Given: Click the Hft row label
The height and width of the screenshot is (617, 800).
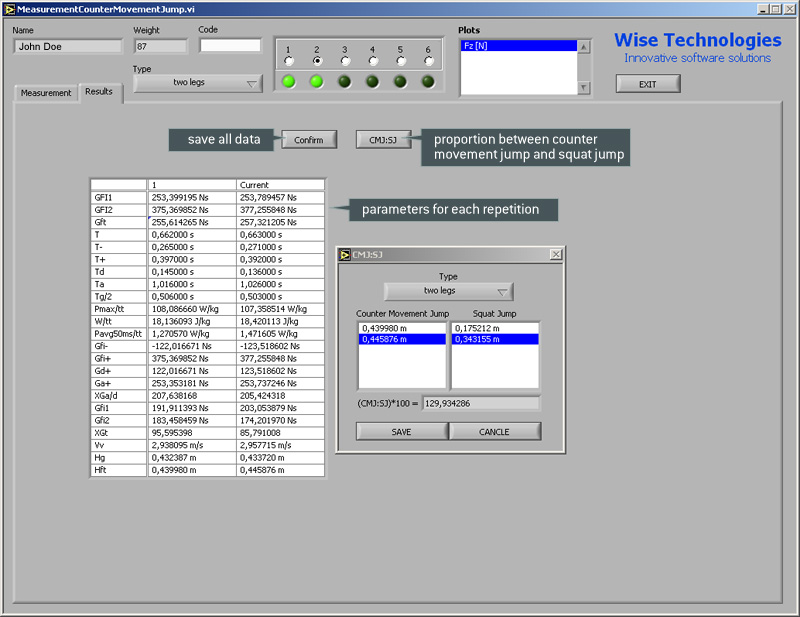Looking at the screenshot, I should click(119, 470).
